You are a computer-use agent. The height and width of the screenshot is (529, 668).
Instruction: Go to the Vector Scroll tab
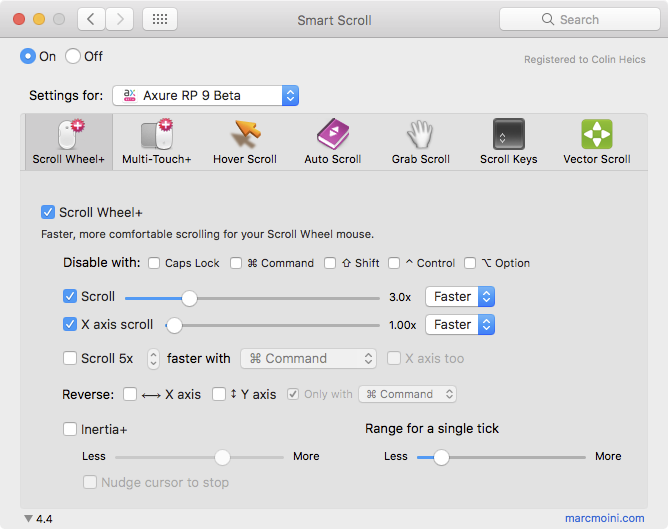tap(597, 142)
